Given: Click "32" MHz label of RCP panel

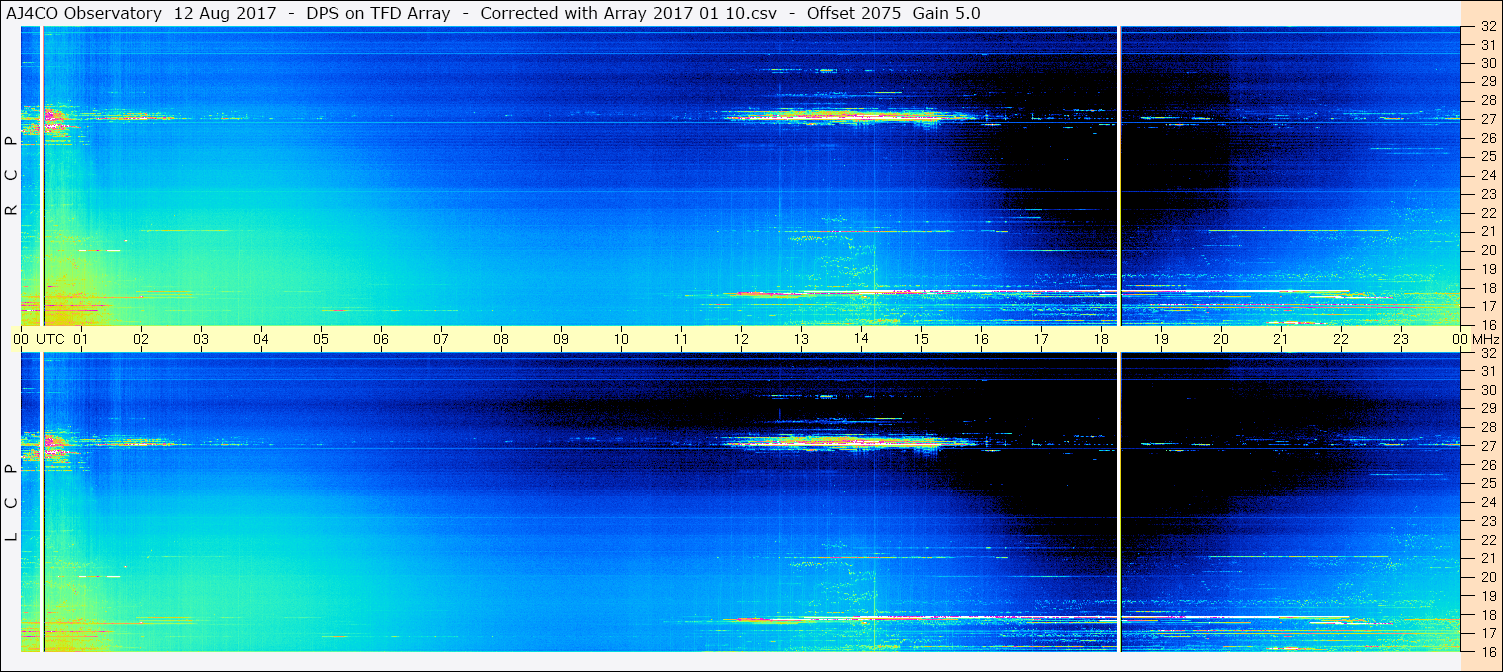Looking at the screenshot, I should click(x=1487, y=27).
